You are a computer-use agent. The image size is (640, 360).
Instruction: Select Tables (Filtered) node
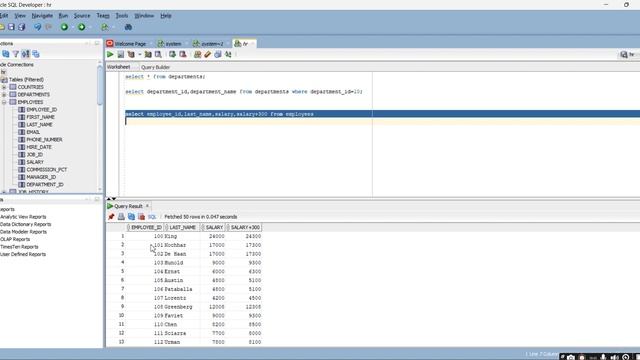coord(26,80)
